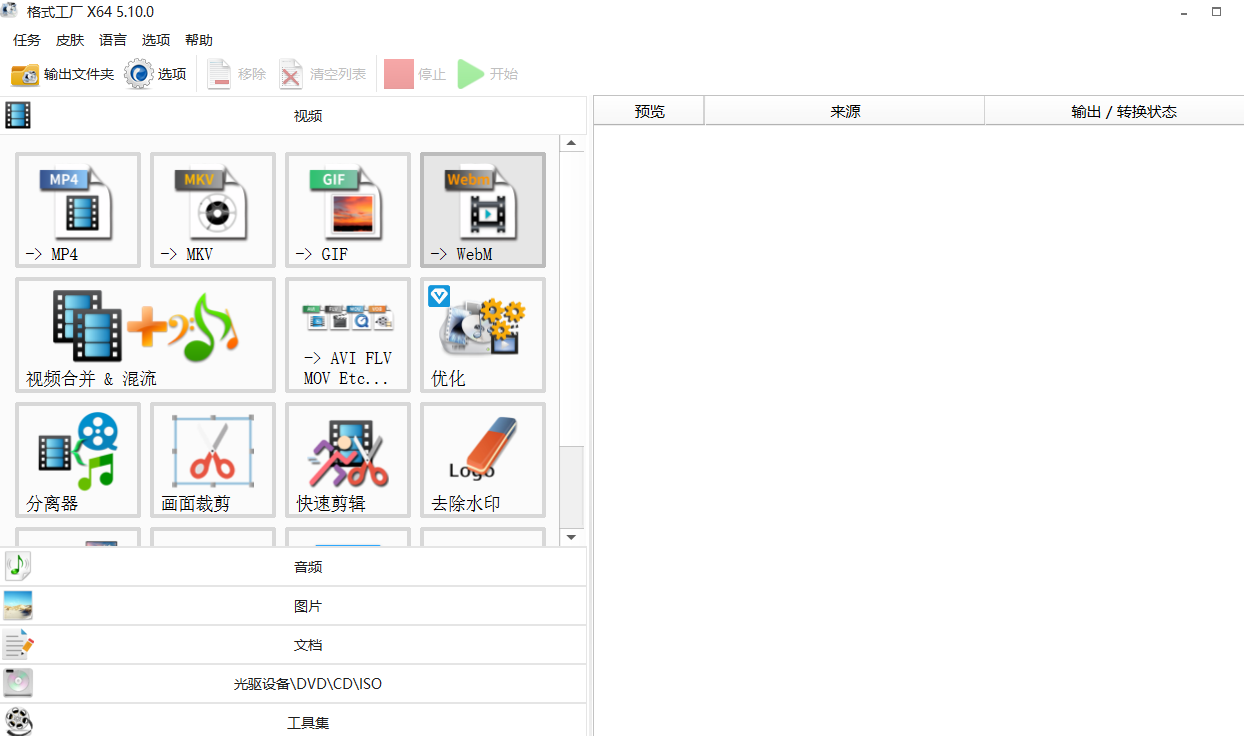
Task: Open the 帮助 menu
Action: (x=199, y=40)
